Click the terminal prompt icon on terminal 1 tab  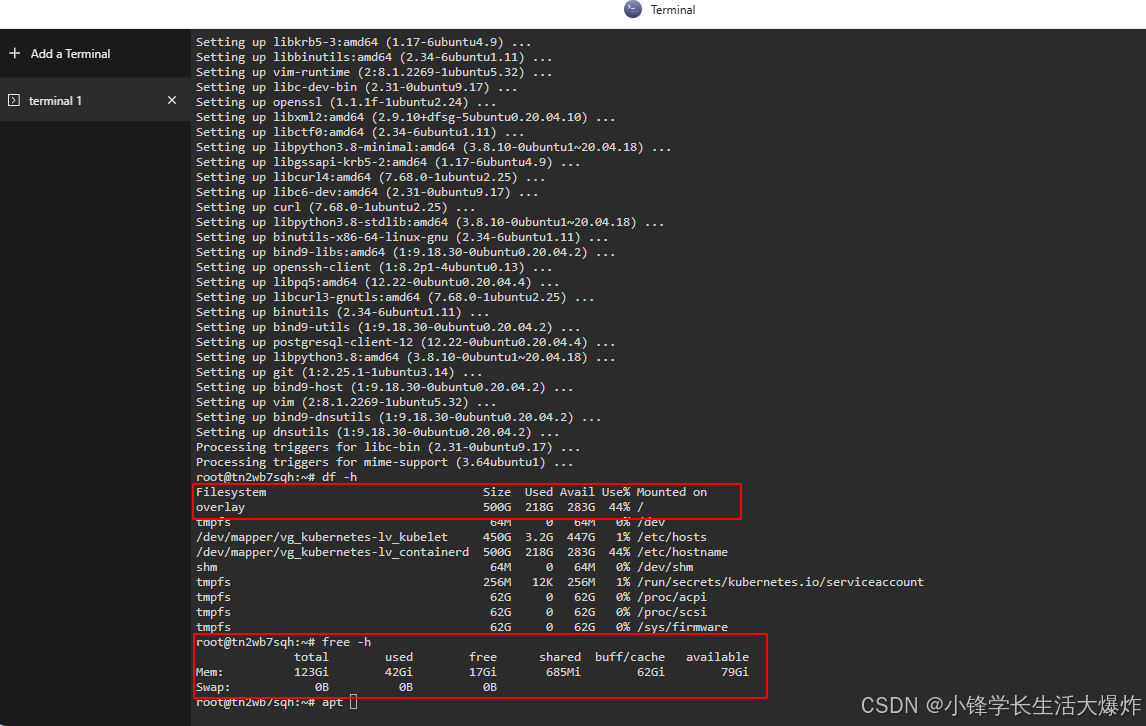14,100
